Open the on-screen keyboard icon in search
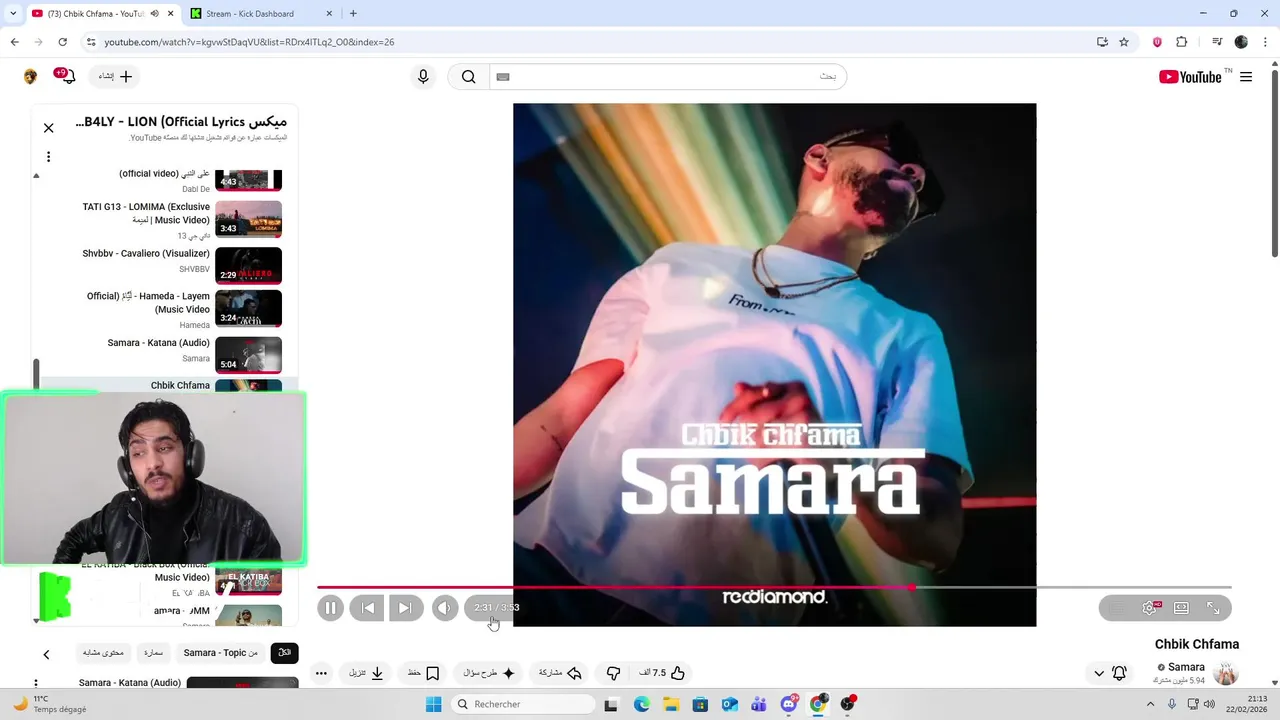 point(503,77)
